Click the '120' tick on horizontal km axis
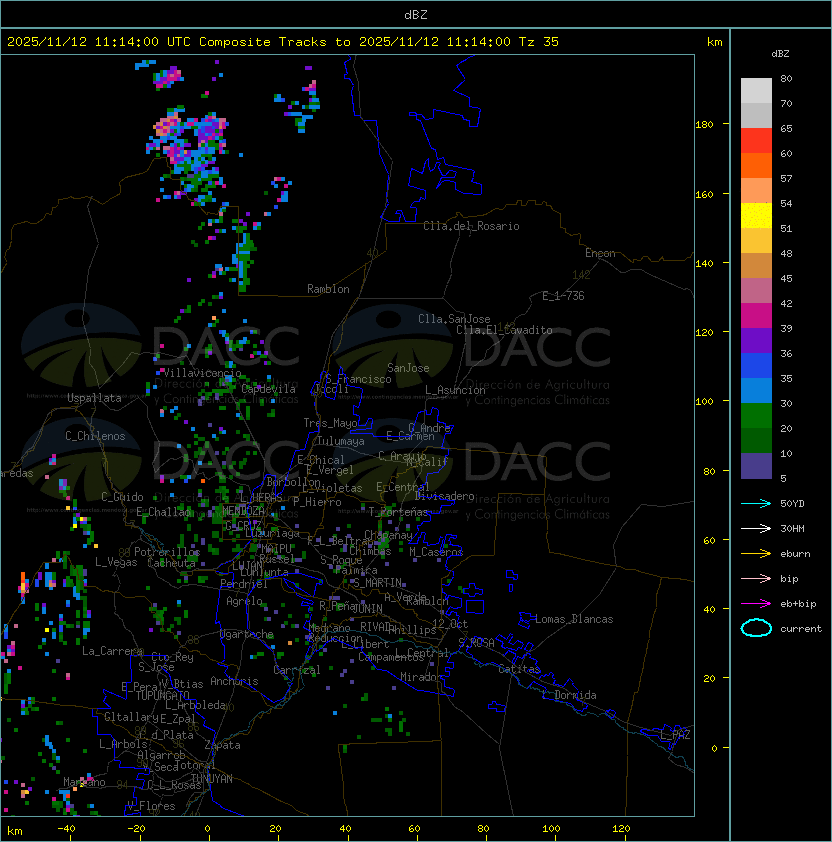This screenshot has width=832, height=842. [621, 828]
